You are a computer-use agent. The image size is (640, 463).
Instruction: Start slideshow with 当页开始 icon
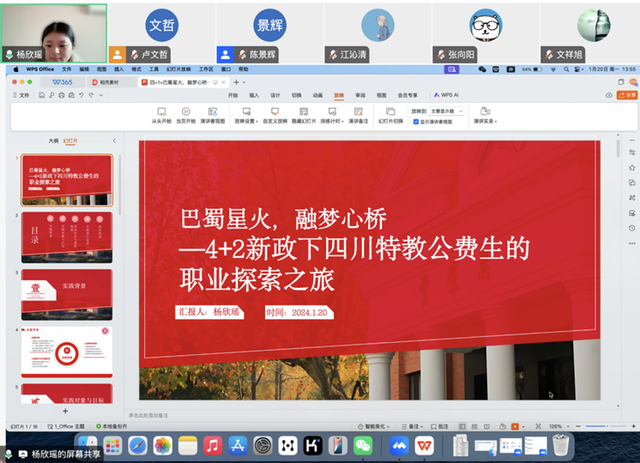point(187,112)
